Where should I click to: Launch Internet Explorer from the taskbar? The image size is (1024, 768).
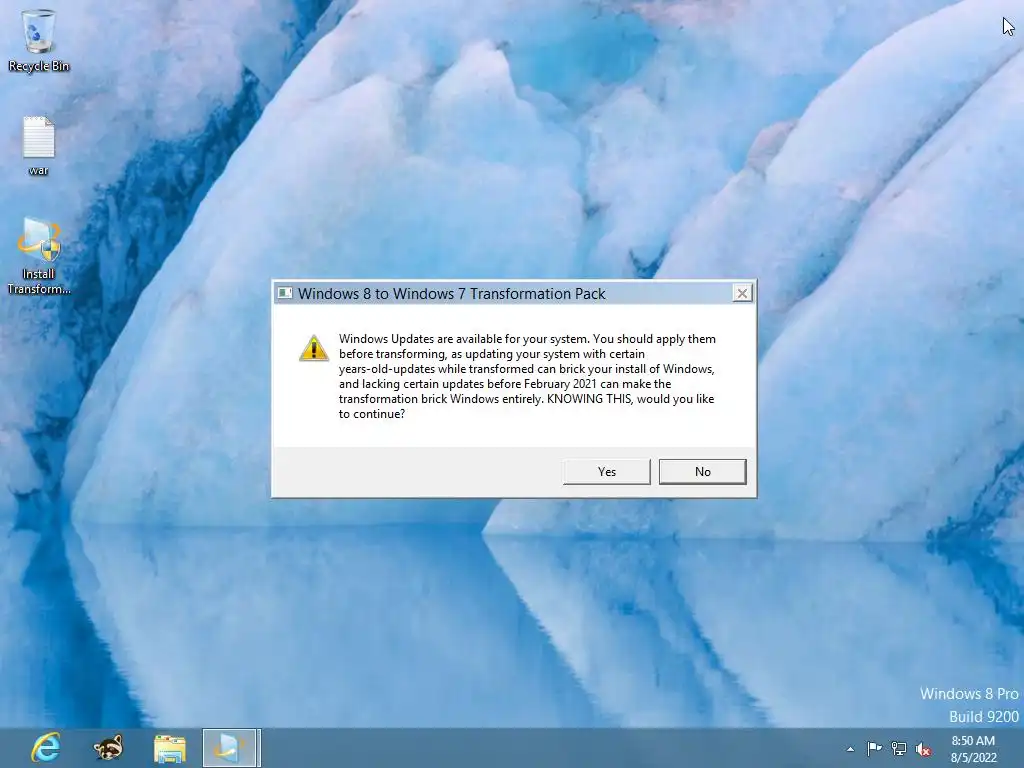pyautogui.click(x=46, y=748)
